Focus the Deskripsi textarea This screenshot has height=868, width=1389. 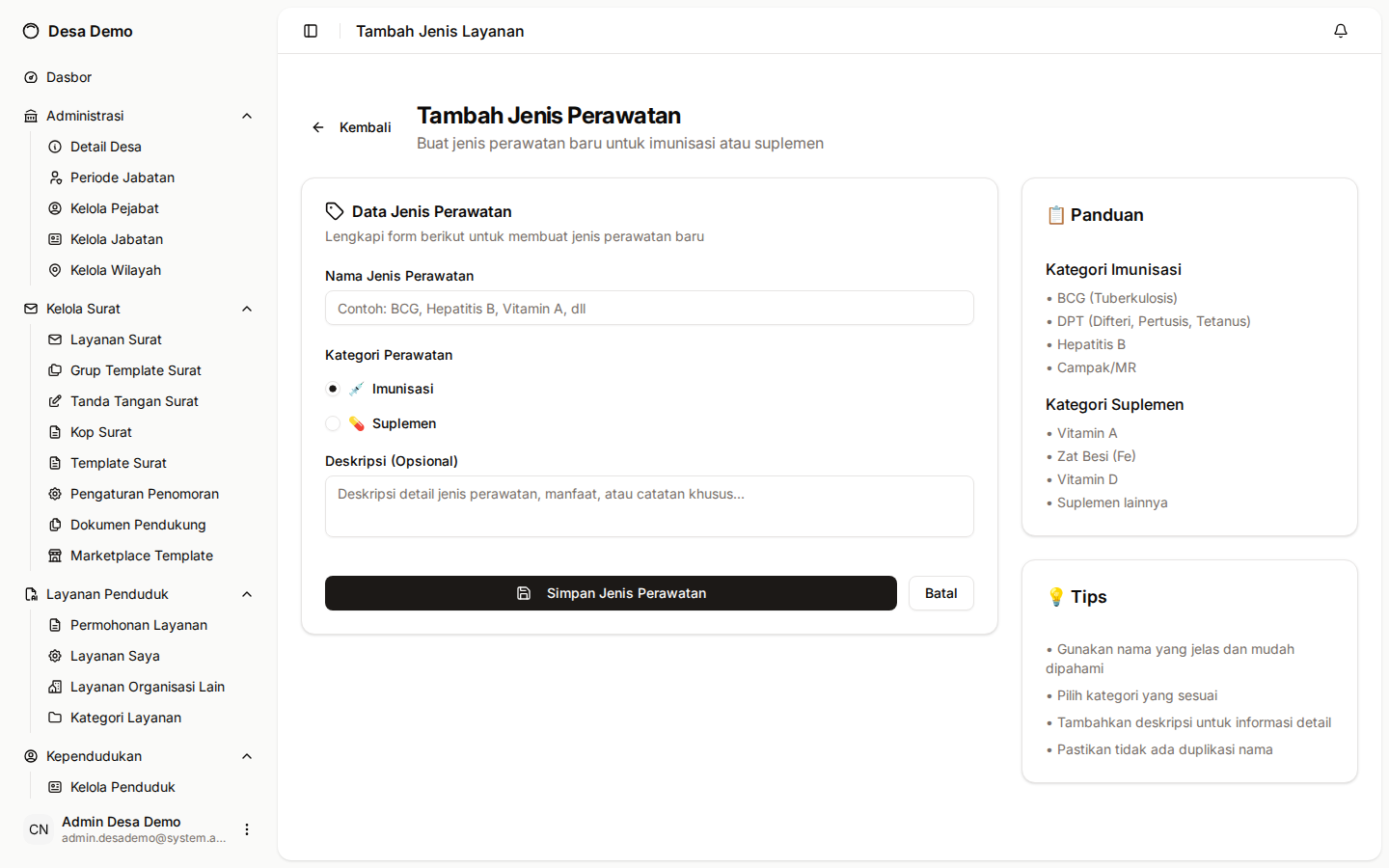649,506
